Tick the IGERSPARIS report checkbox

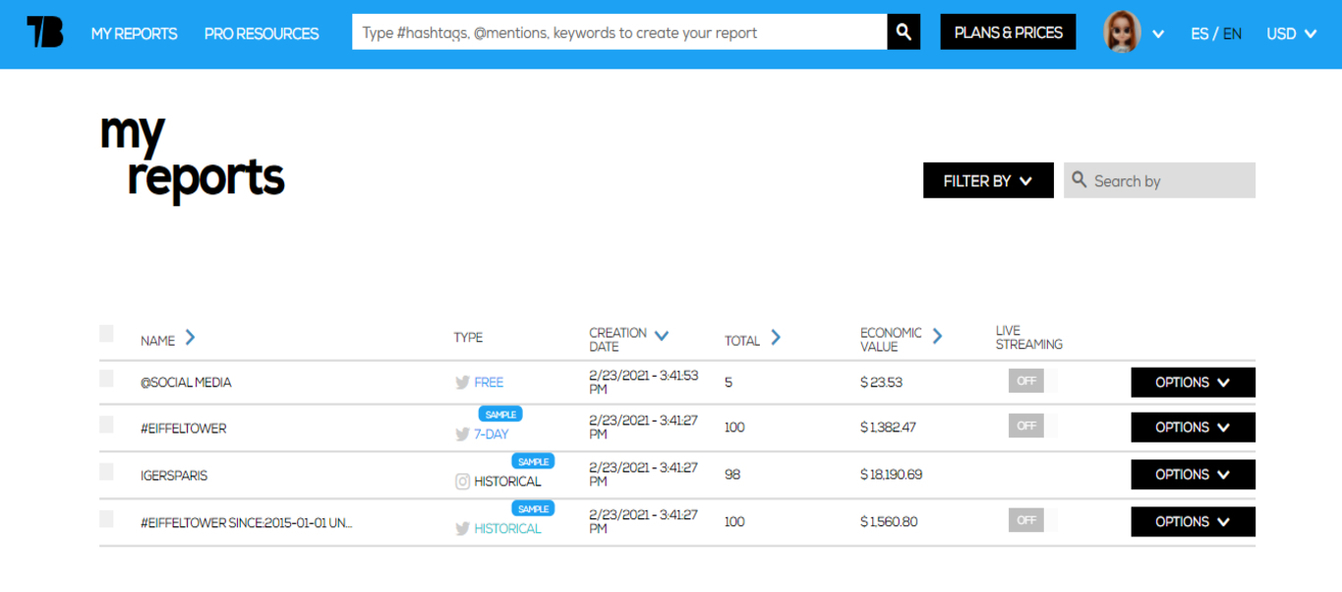click(107, 472)
